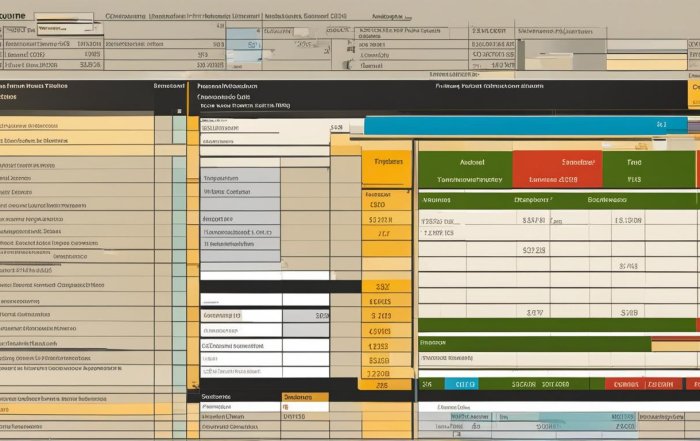
Task: Click the orange cell at the top right edge
Action: [694, 93]
